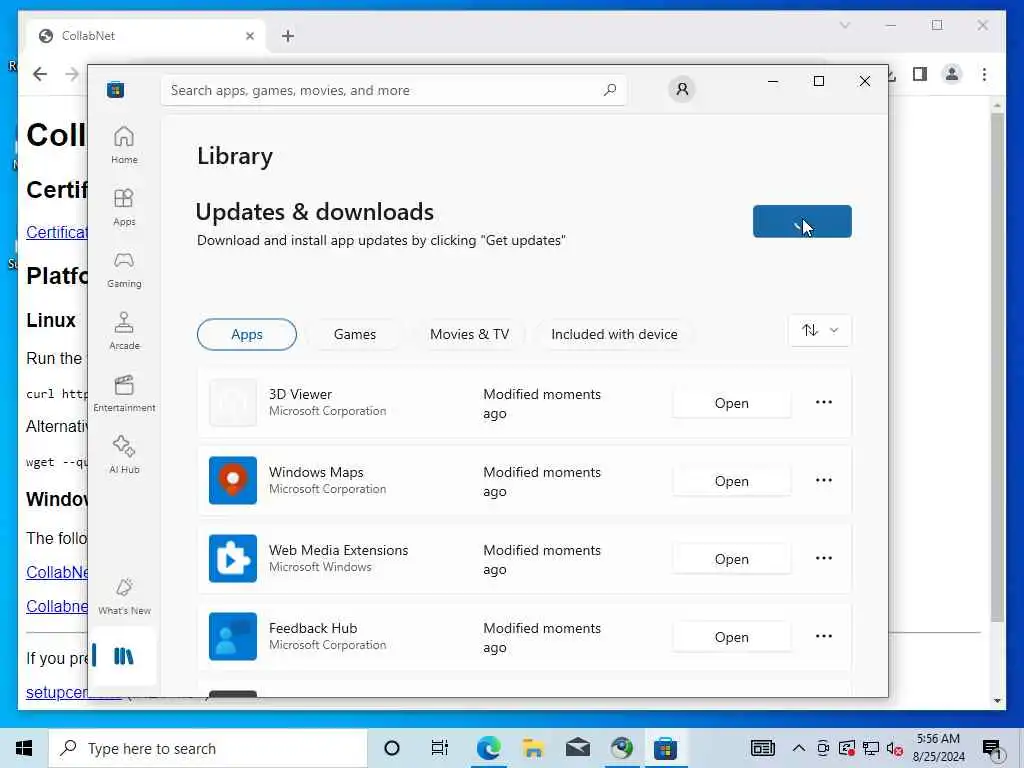Switch to CollabNet browser tab
This screenshot has width=1024, height=768.
144,36
